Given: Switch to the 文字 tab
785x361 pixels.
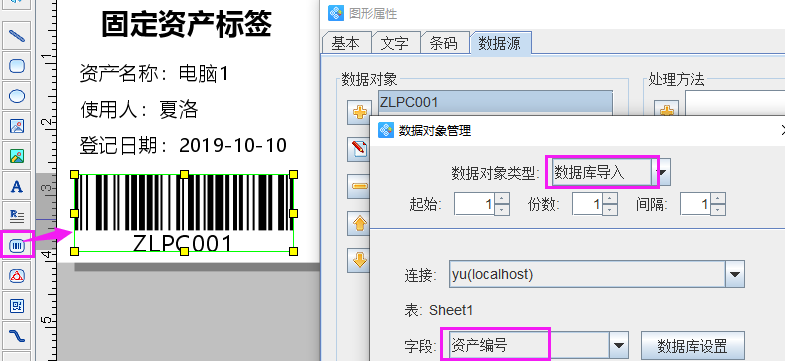Looking at the screenshot, I should click(x=395, y=43).
